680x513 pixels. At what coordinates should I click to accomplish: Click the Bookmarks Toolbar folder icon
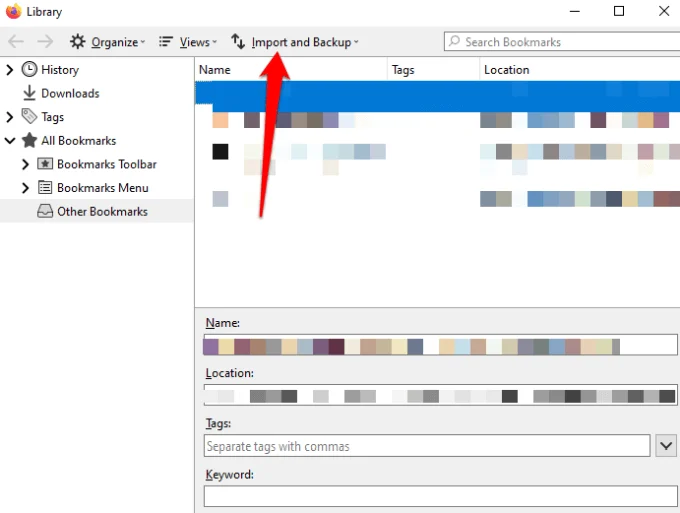click(45, 163)
